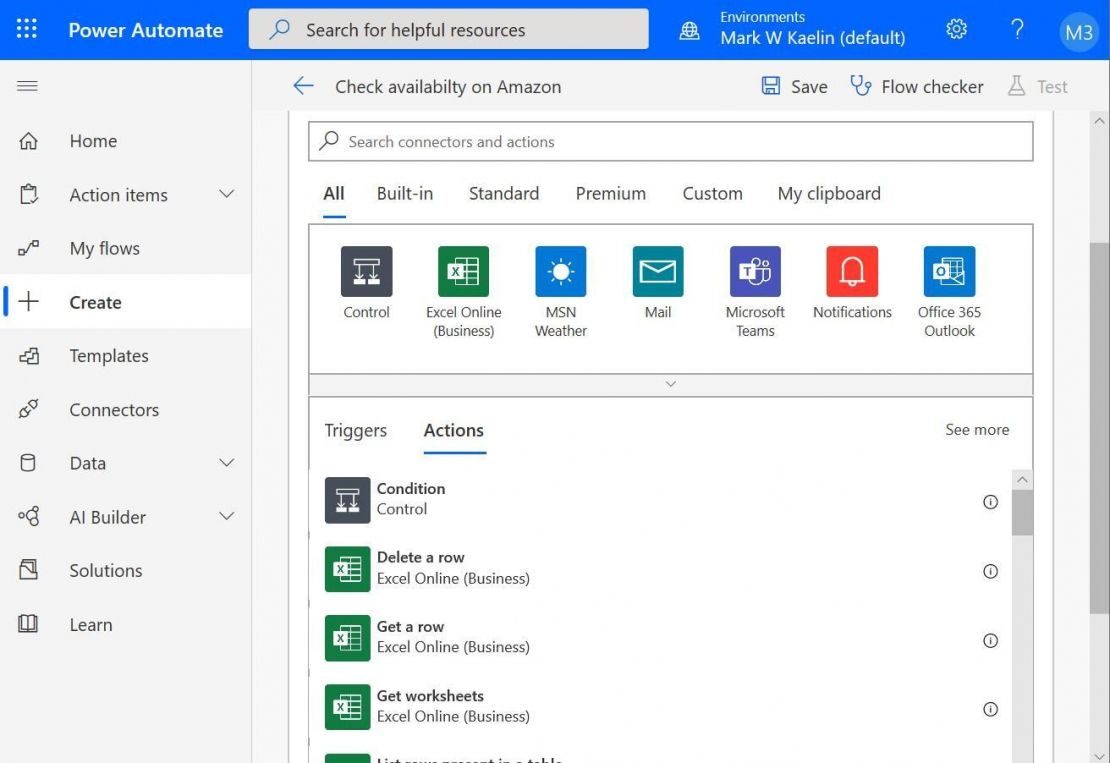Show info for the Condition action
The width and height of the screenshot is (1110, 763).
coord(990,502)
